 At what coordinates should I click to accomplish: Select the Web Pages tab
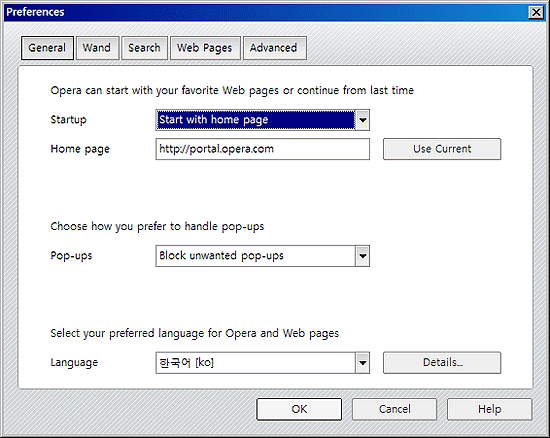[x=205, y=48]
